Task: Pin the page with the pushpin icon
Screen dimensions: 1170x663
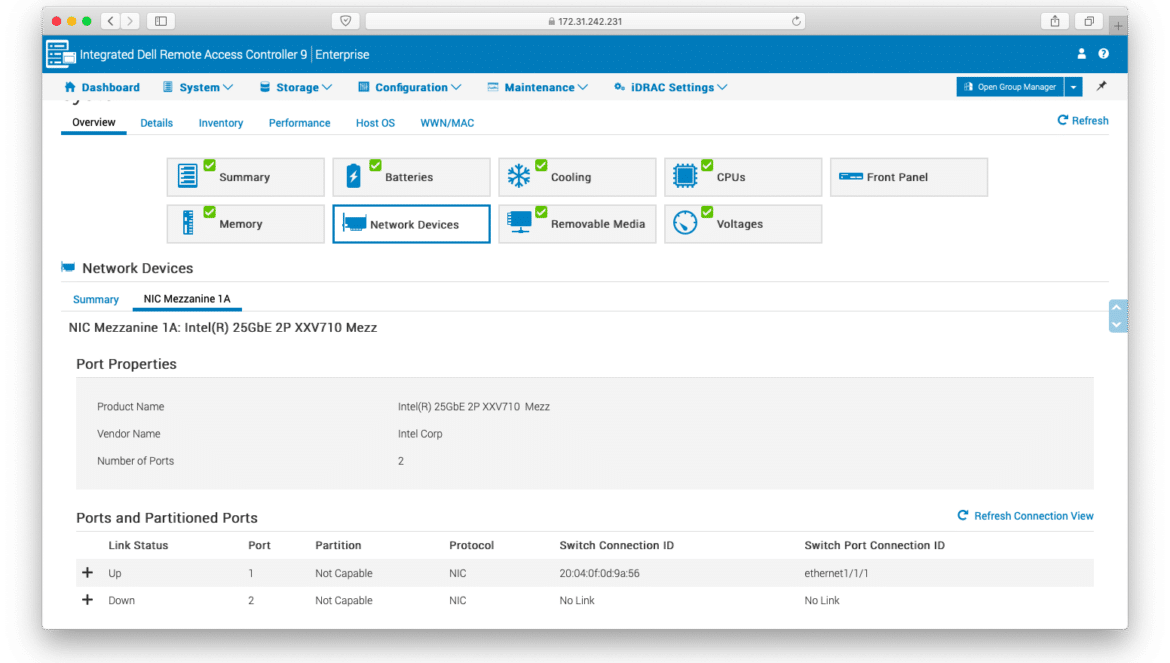Action: [1101, 87]
